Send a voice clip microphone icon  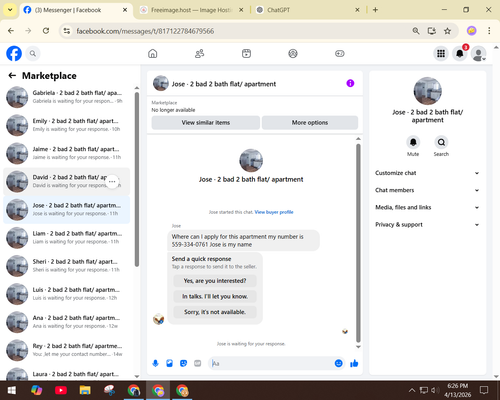pyautogui.click(x=155, y=363)
